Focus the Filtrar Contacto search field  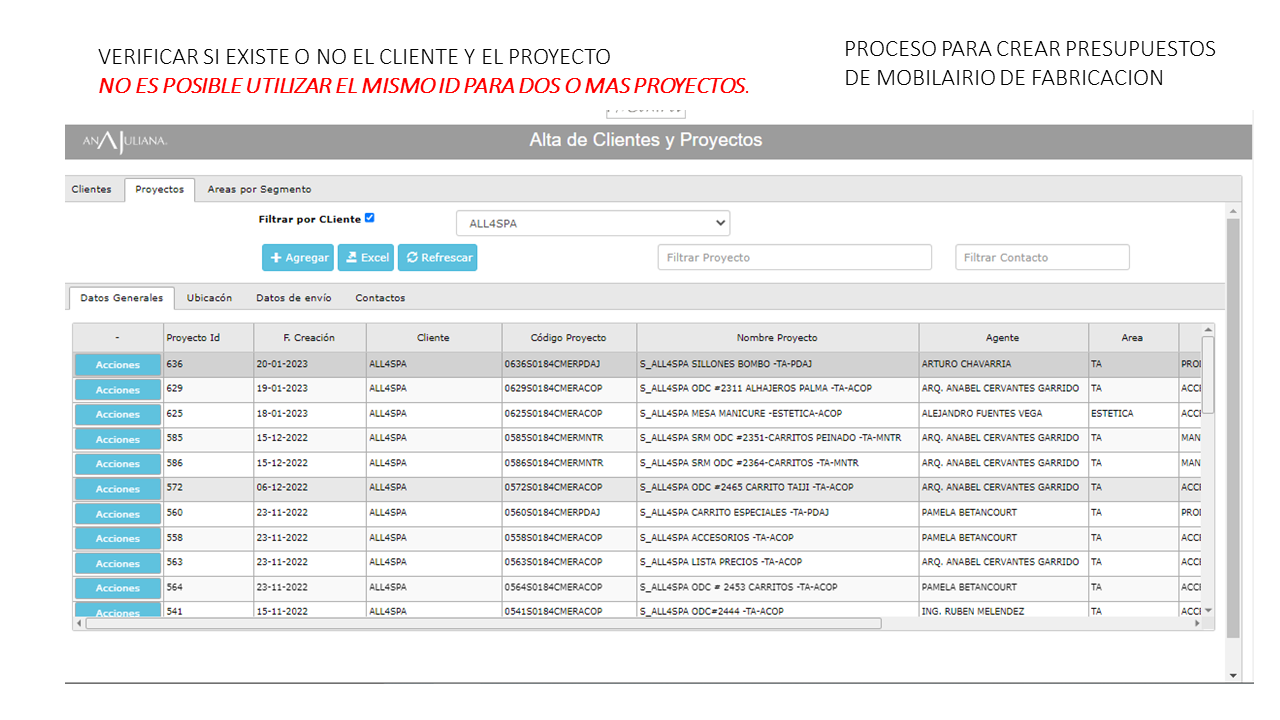(1042, 258)
